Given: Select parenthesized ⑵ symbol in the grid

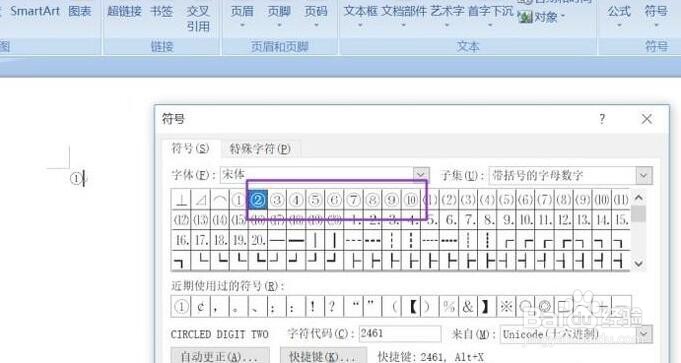Looking at the screenshot, I should click(x=449, y=200).
